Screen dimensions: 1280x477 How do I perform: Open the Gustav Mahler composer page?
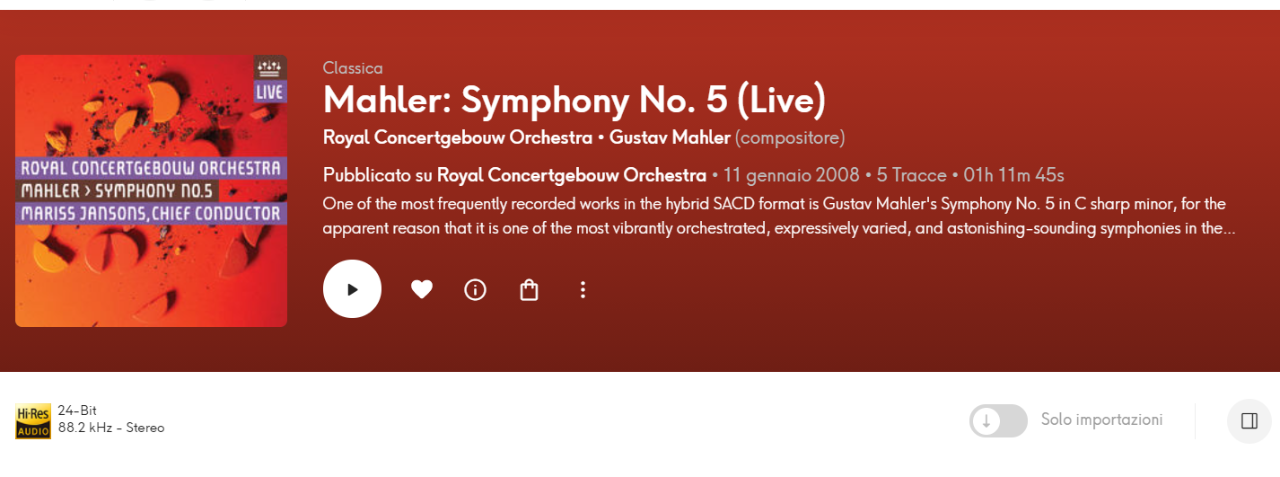670,137
